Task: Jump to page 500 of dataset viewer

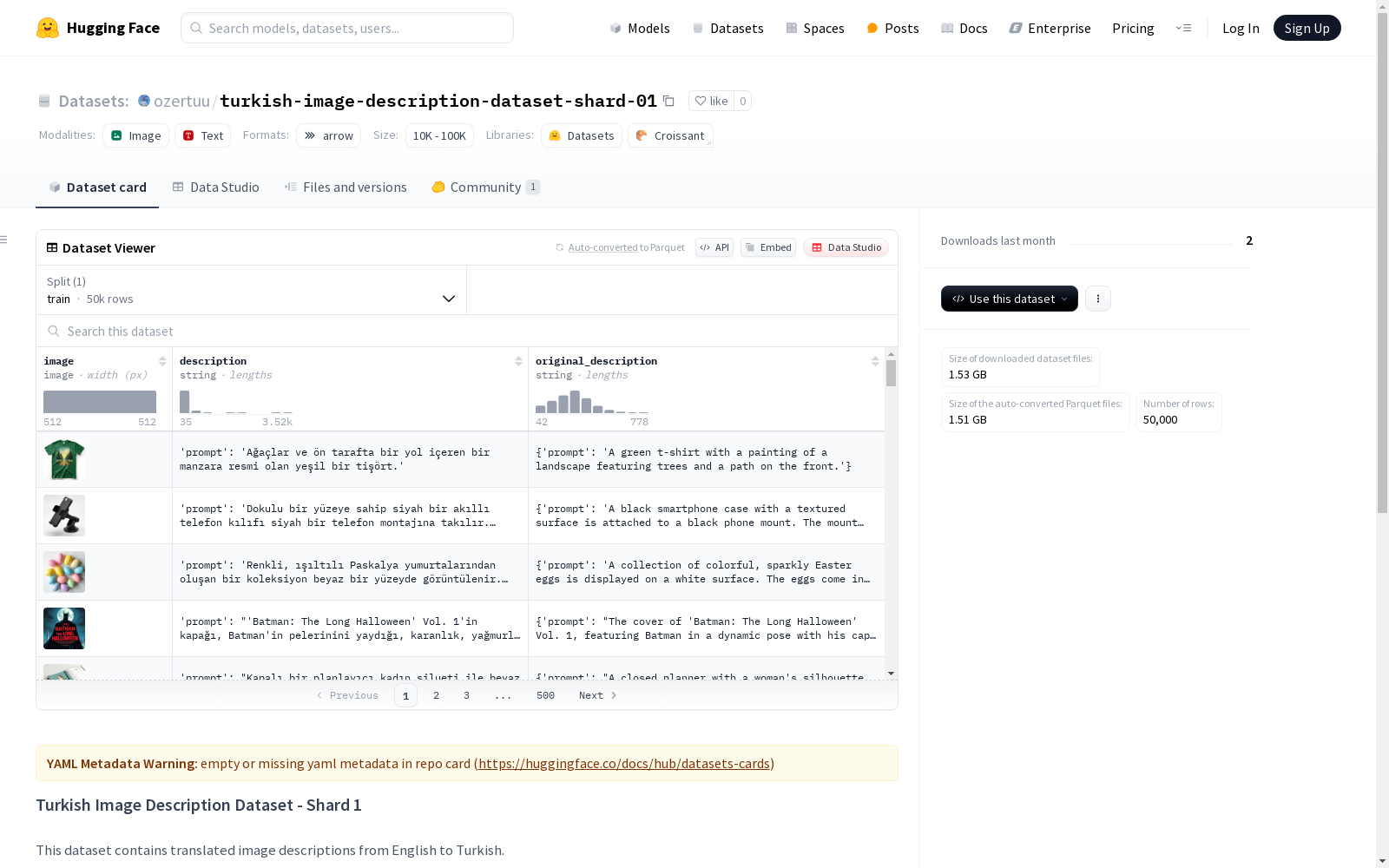Action: 545,695
